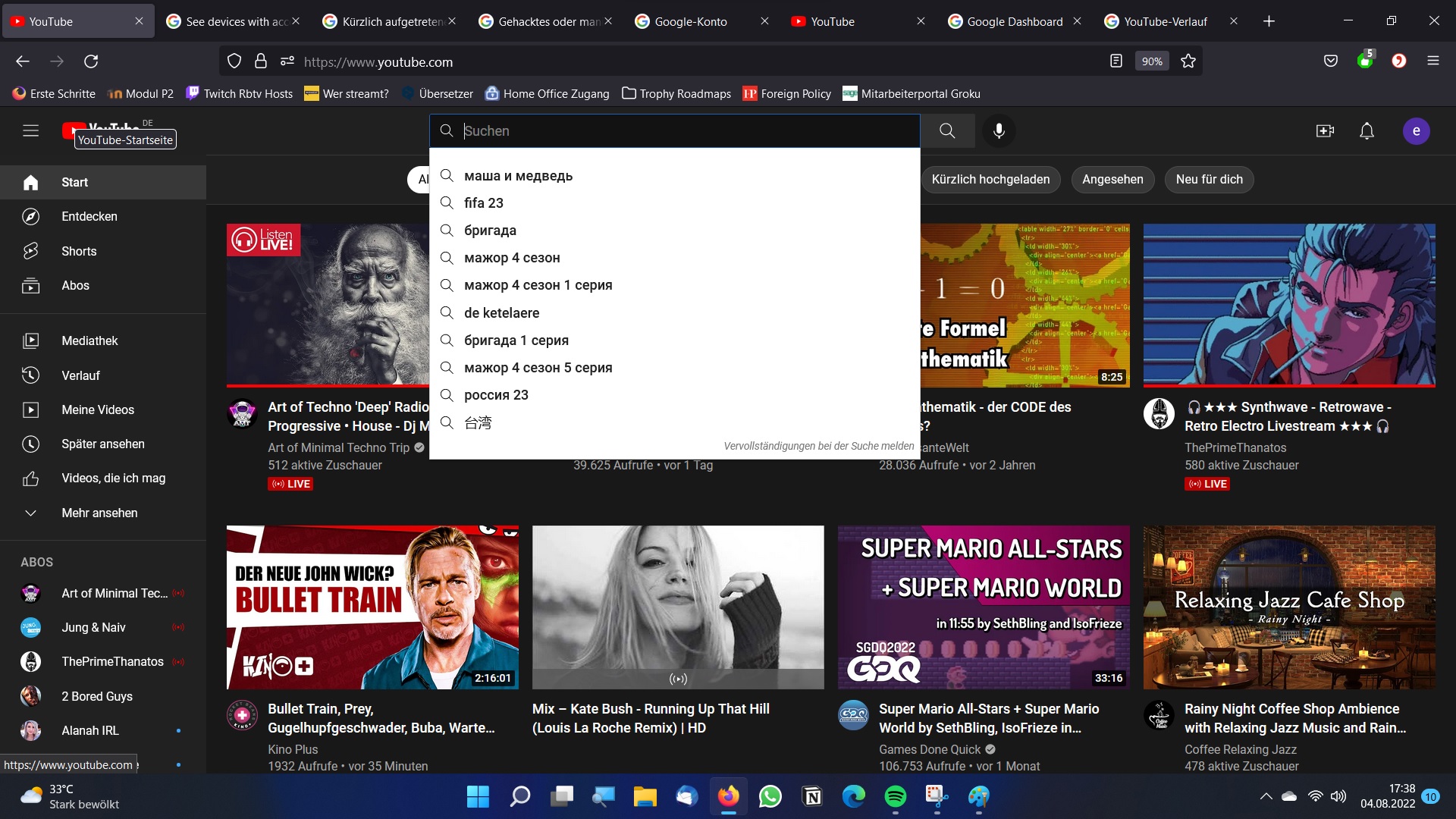Open Meine Videos in the sidebar
The image size is (1456, 819).
point(103,410)
